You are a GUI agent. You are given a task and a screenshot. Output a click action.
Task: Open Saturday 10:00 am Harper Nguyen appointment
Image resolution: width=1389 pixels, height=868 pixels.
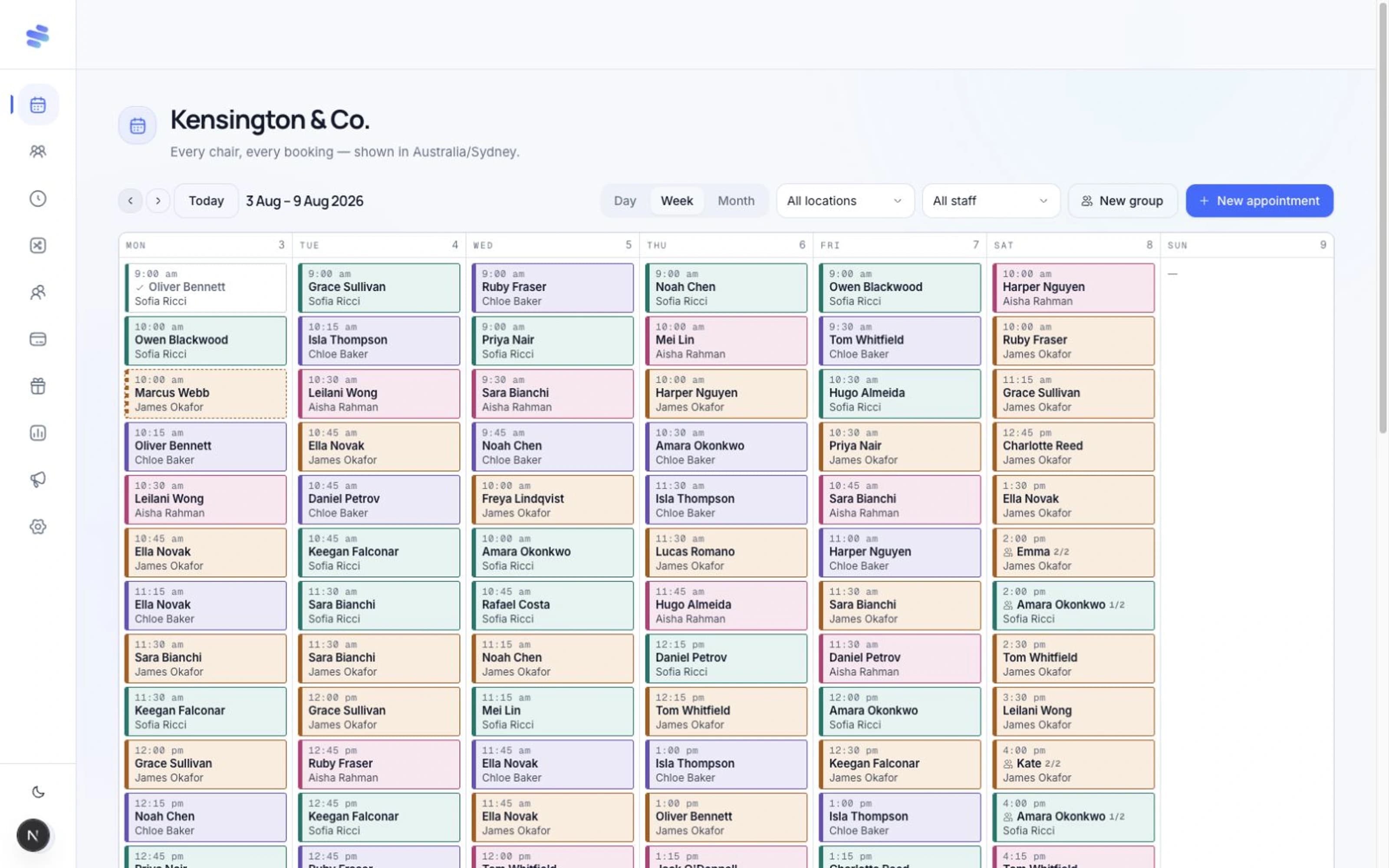(1073, 288)
